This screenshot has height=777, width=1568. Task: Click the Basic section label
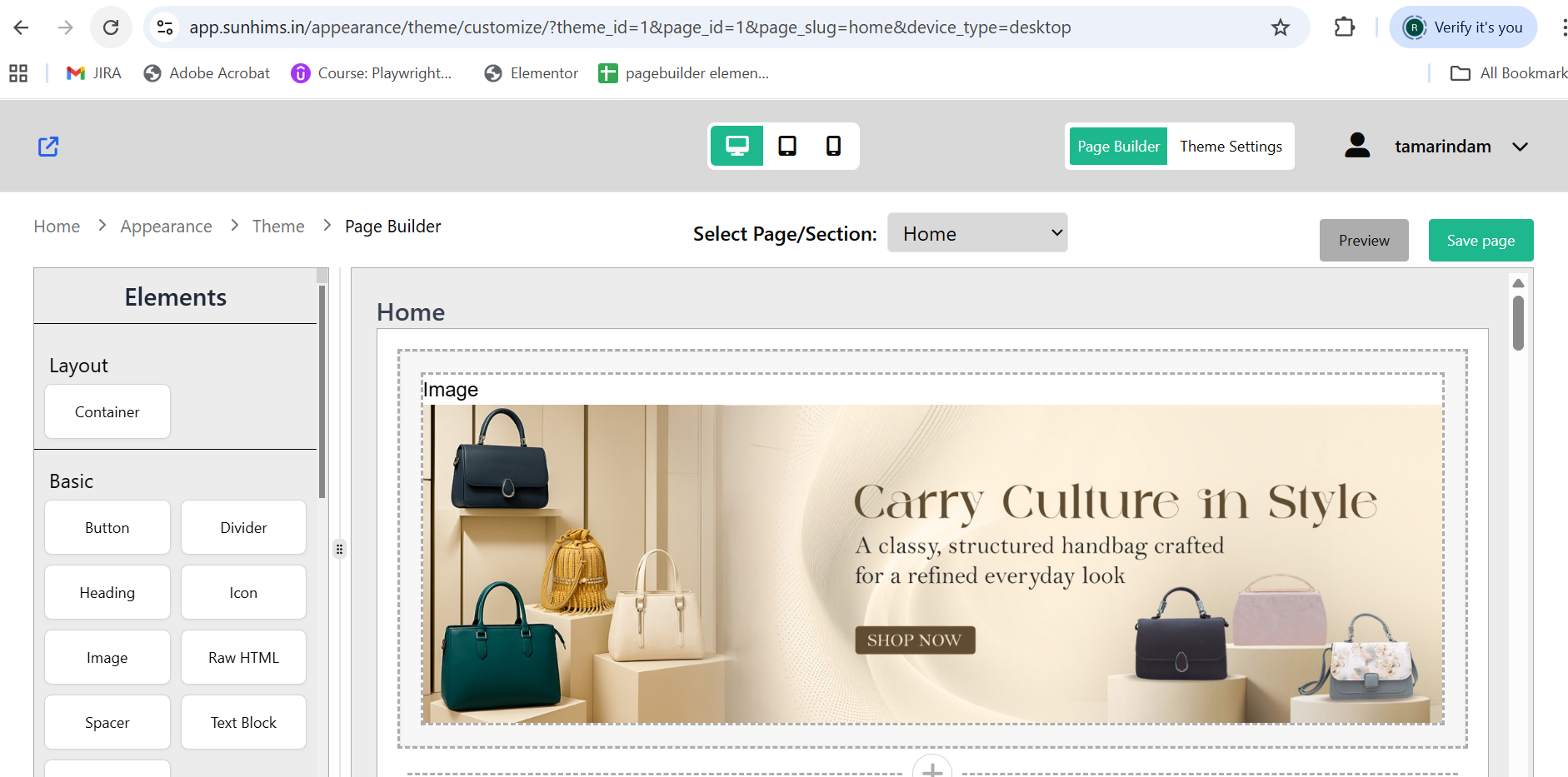tap(71, 481)
